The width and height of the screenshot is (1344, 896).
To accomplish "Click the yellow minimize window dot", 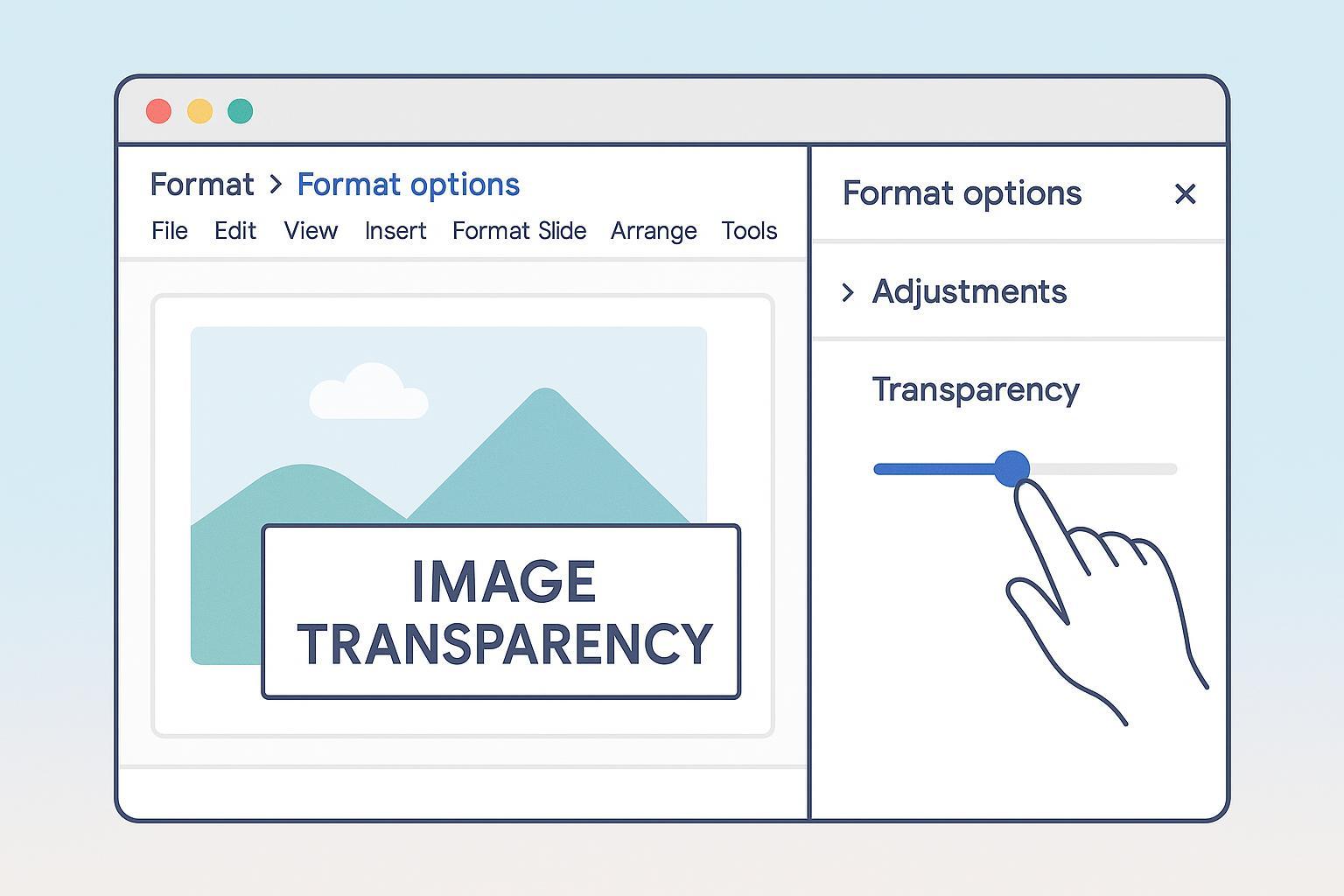I will (199, 111).
